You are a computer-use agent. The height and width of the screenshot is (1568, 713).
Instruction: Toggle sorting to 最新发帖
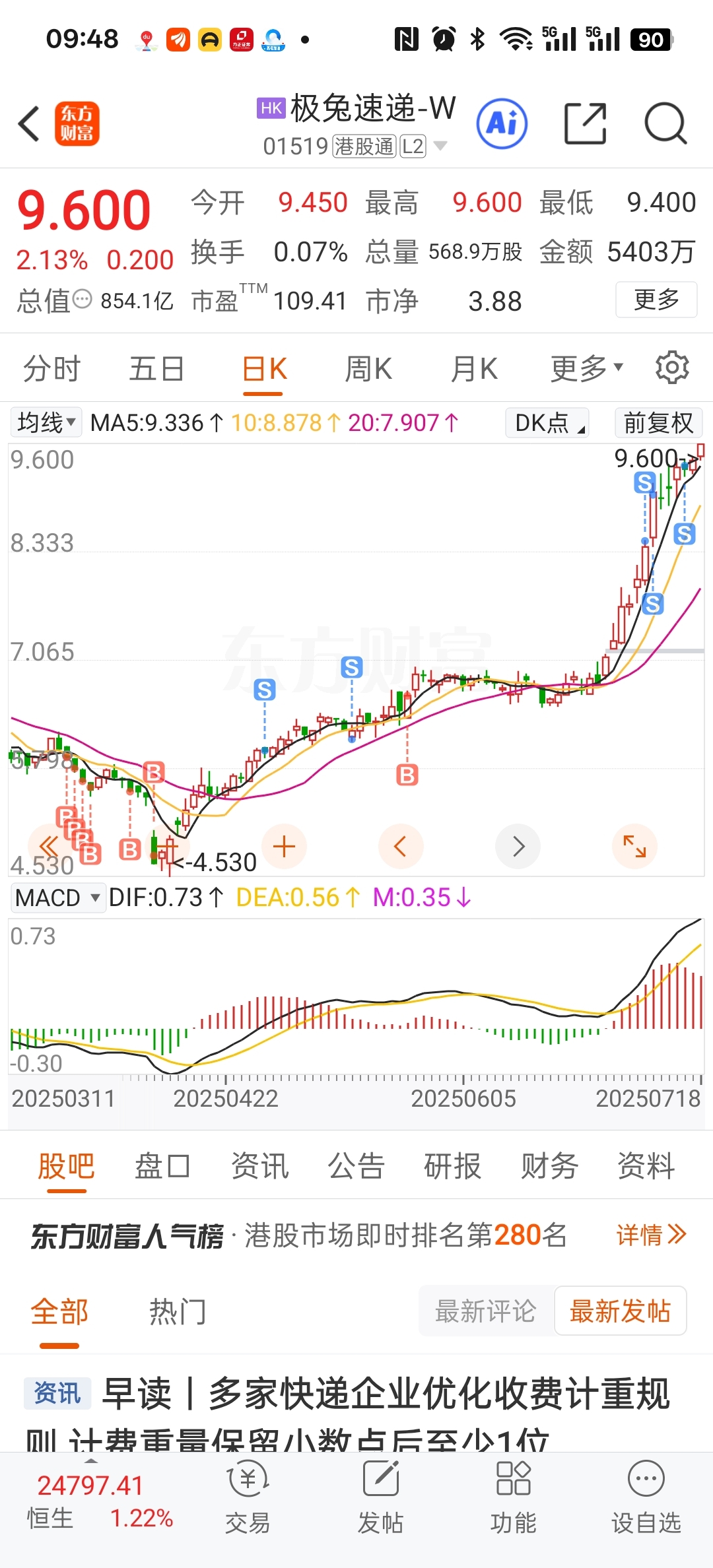coord(620,1311)
